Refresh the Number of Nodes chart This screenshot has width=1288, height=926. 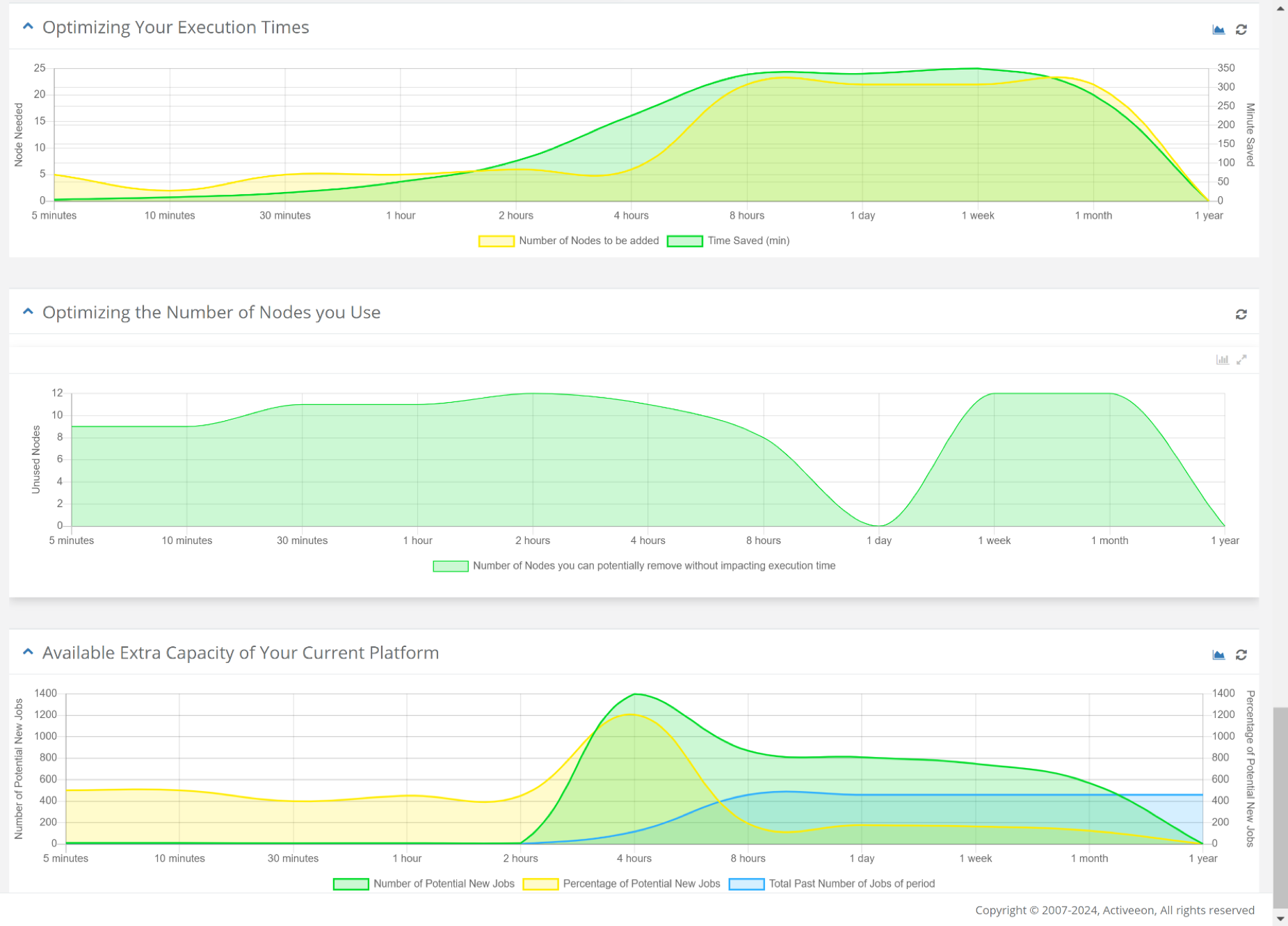point(1241,314)
